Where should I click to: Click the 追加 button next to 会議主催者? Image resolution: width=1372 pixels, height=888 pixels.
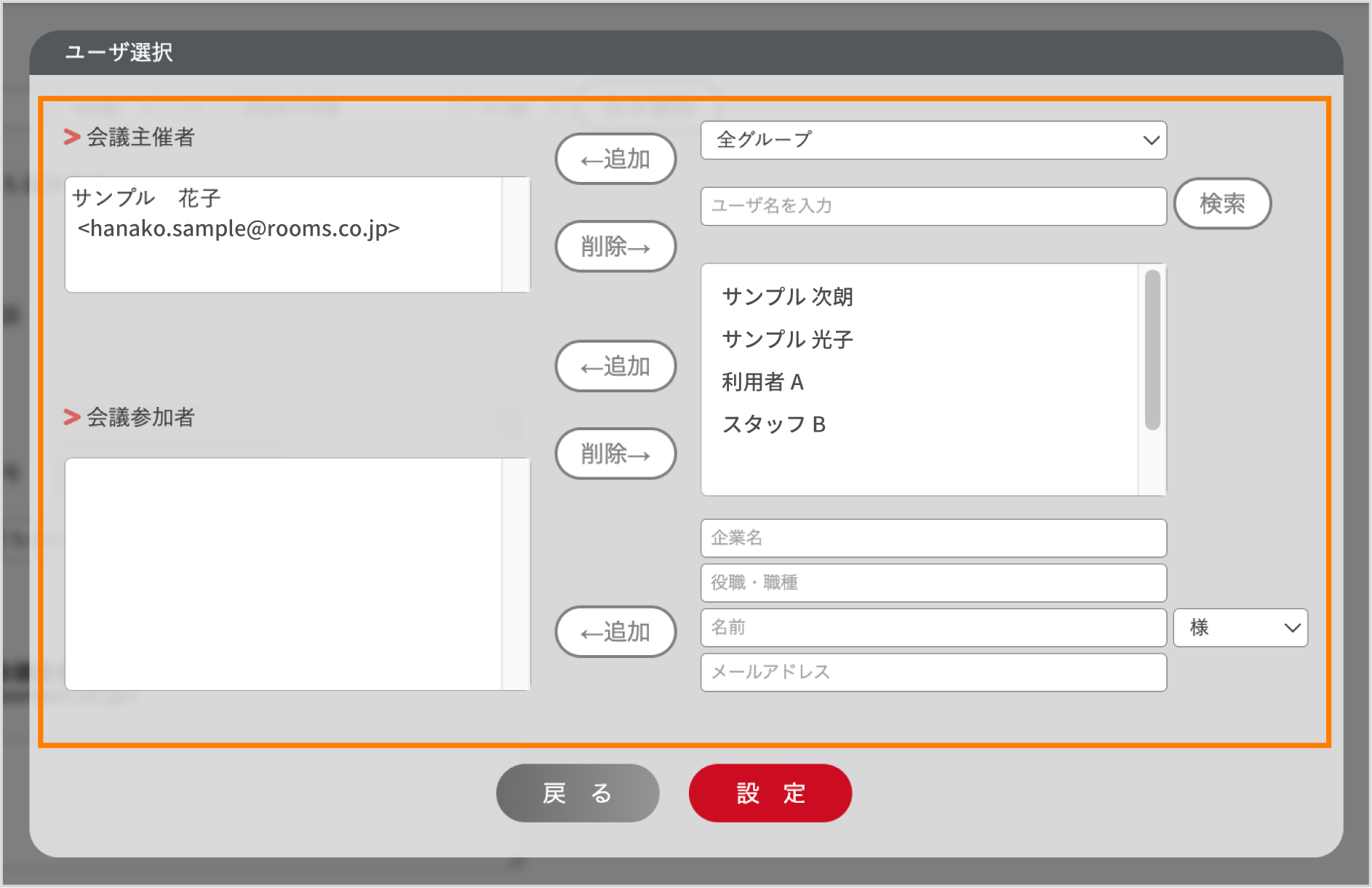pyautogui.click(x=615, y=159)
